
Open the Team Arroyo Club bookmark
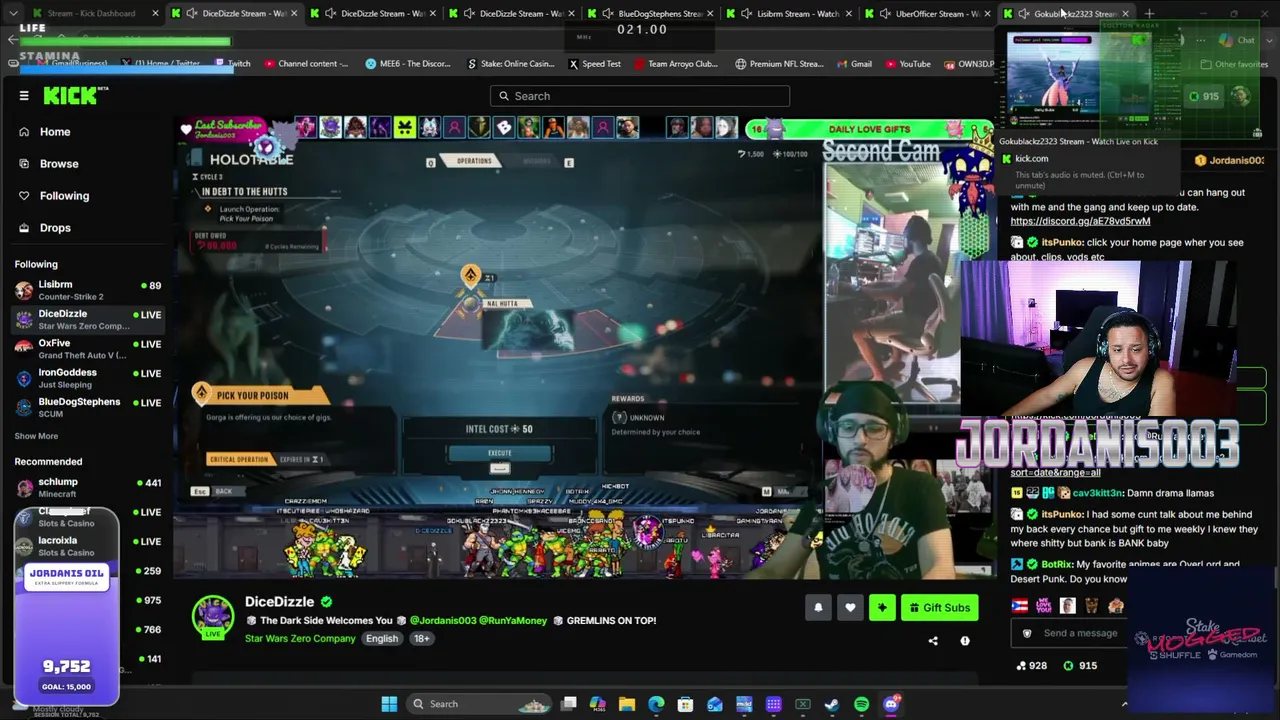click(675, 64)
